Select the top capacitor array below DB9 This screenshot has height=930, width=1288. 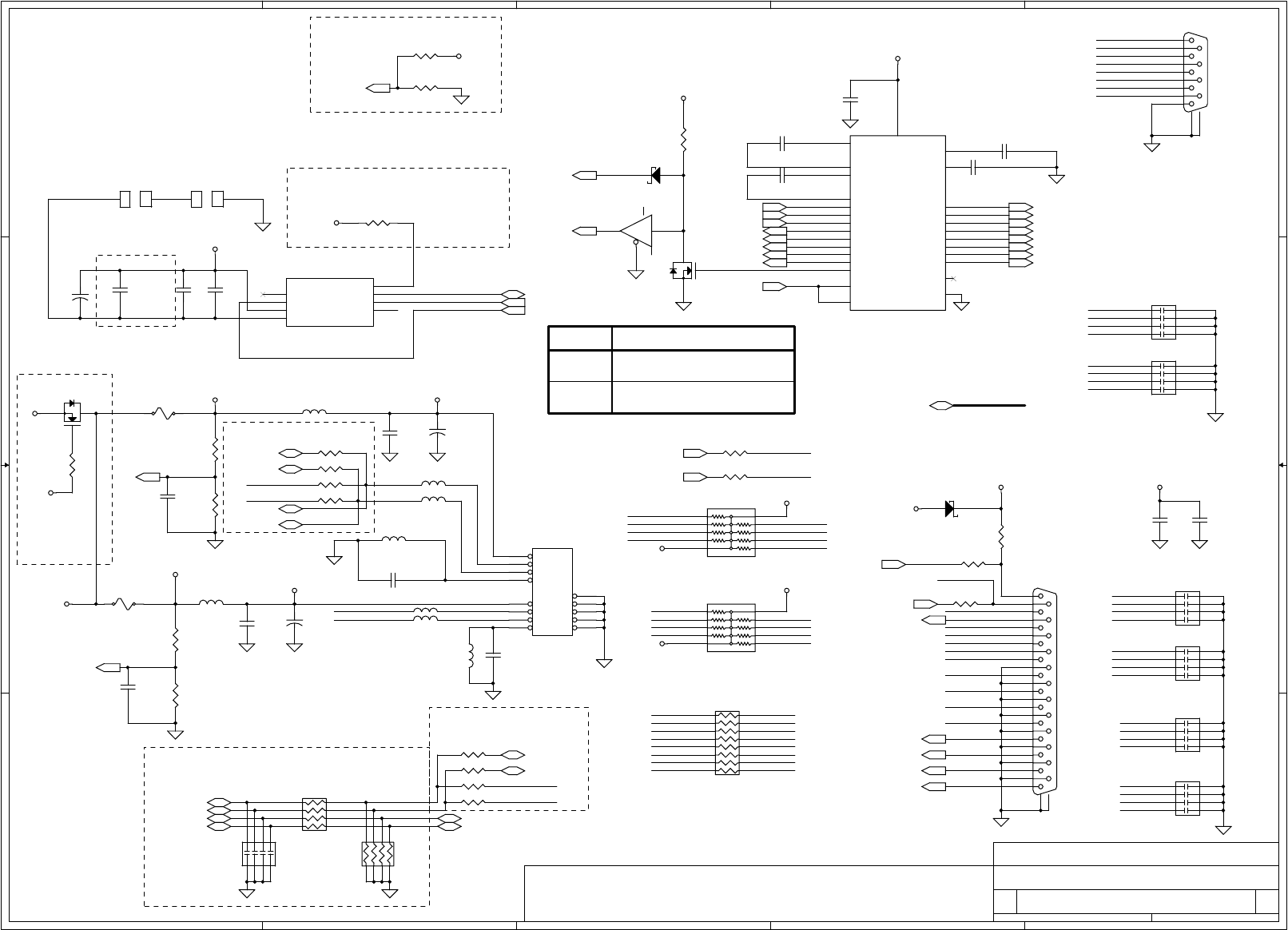pos(1163,322)
